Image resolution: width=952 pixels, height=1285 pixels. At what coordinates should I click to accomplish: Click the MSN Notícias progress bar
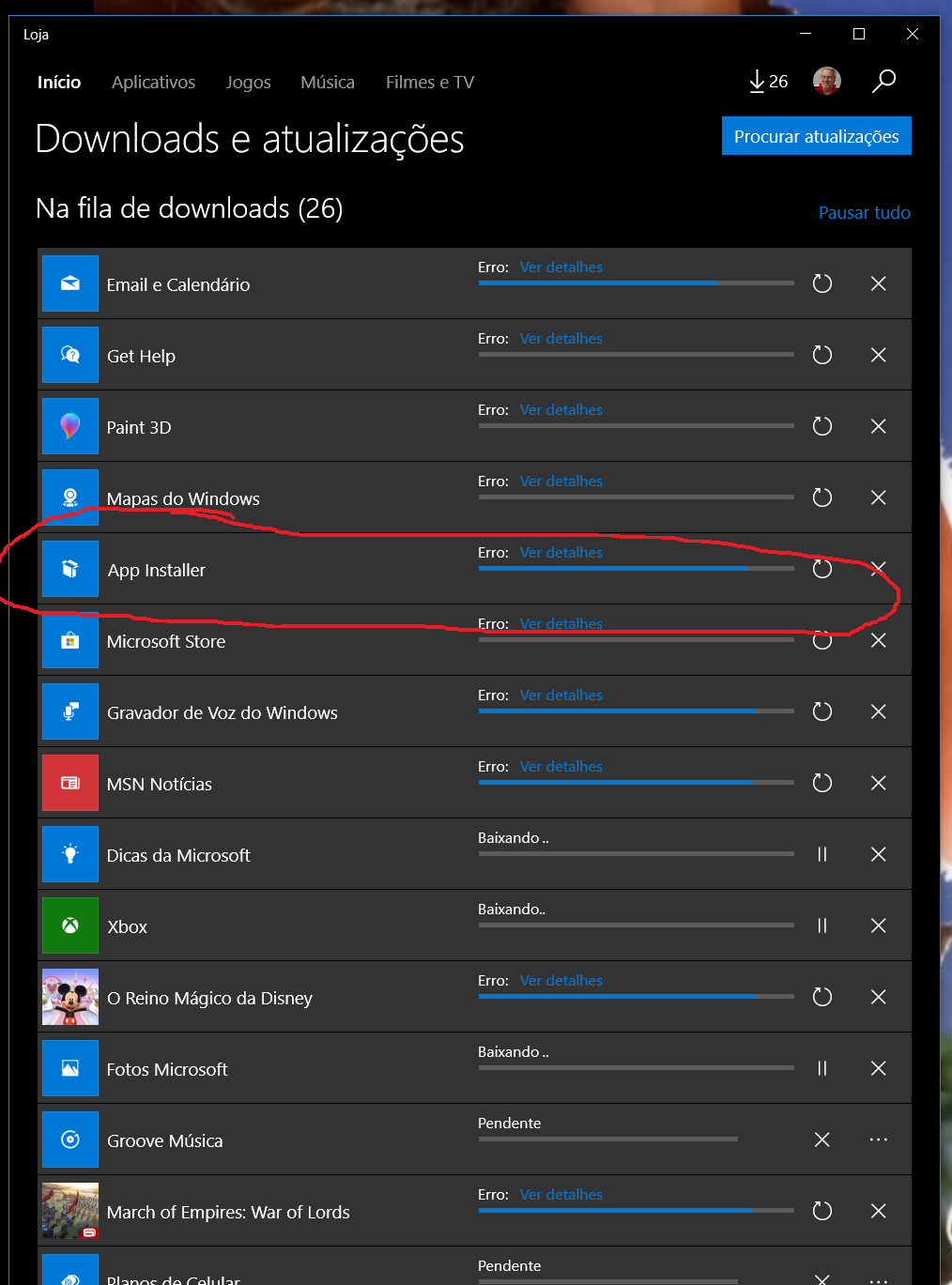click(636, 782)
